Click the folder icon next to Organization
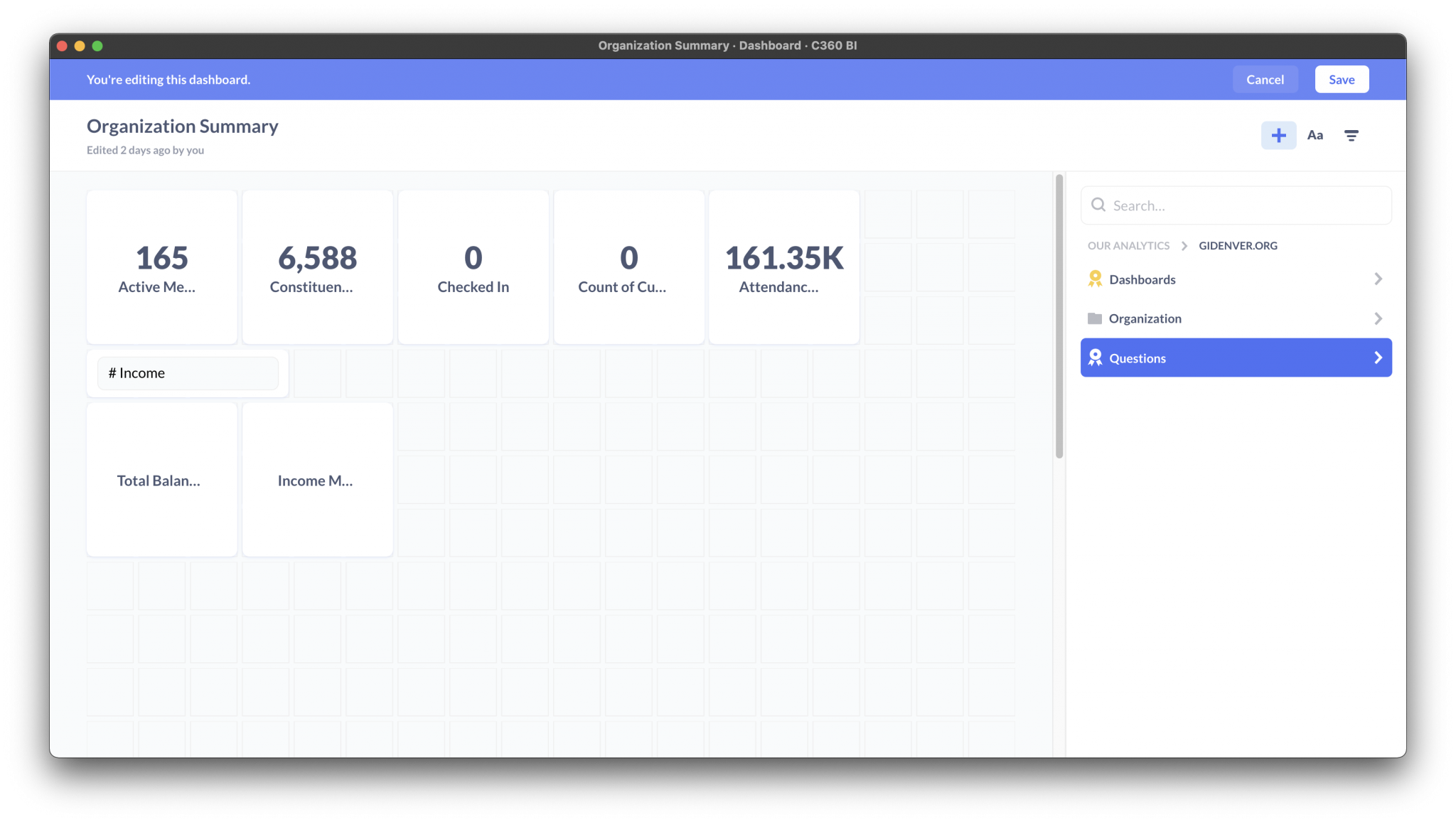The height and width of the screenshot is (823, 1456). click(x=1093, y=318)
